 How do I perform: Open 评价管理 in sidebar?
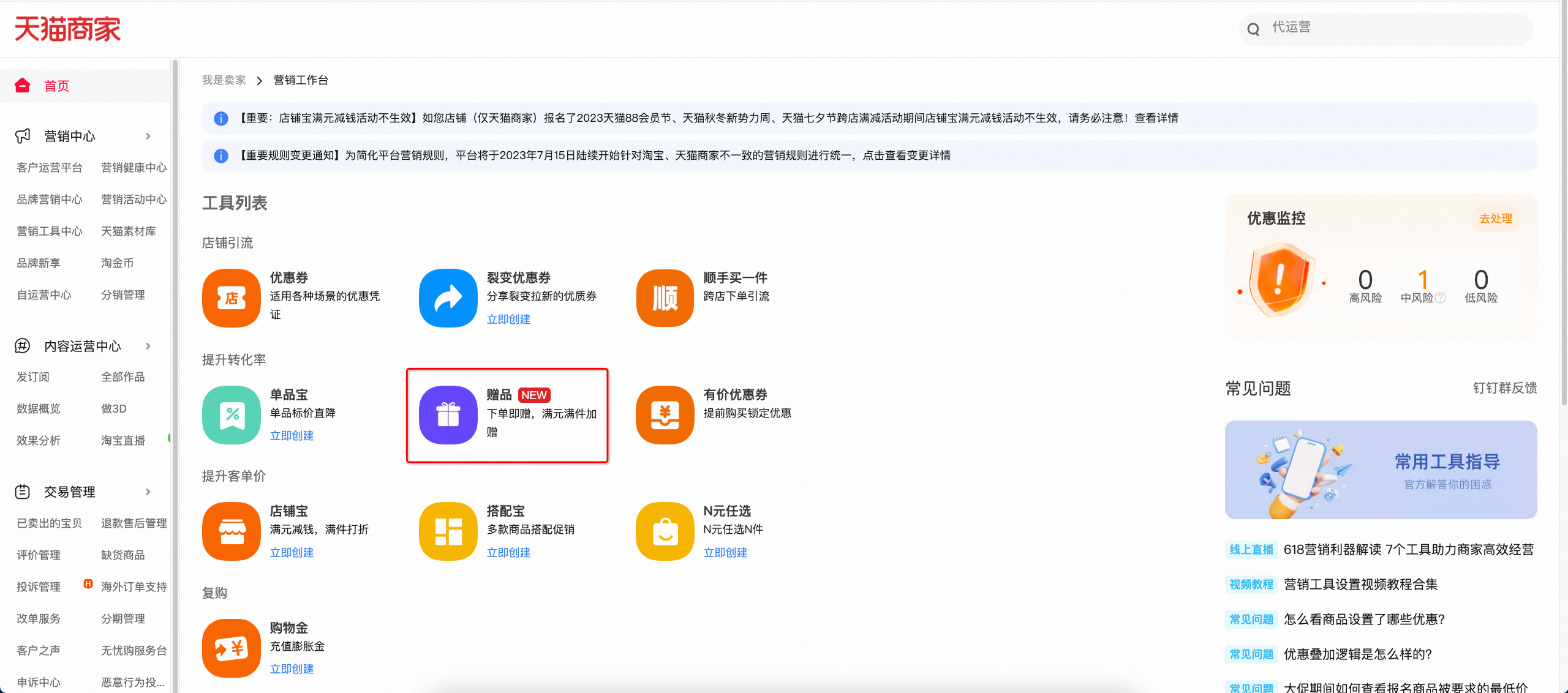[x=39, y=555]
